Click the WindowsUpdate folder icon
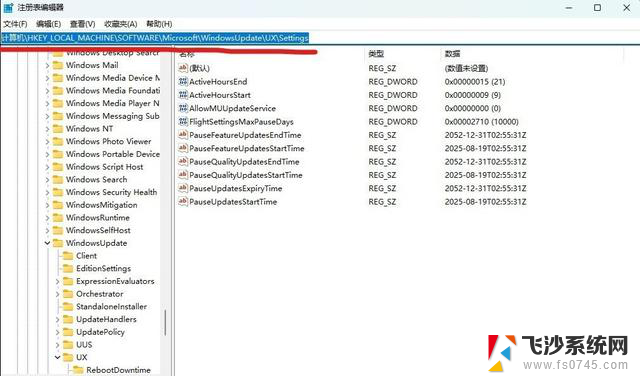This screenshot has width=640, height=376. [58, 243]
